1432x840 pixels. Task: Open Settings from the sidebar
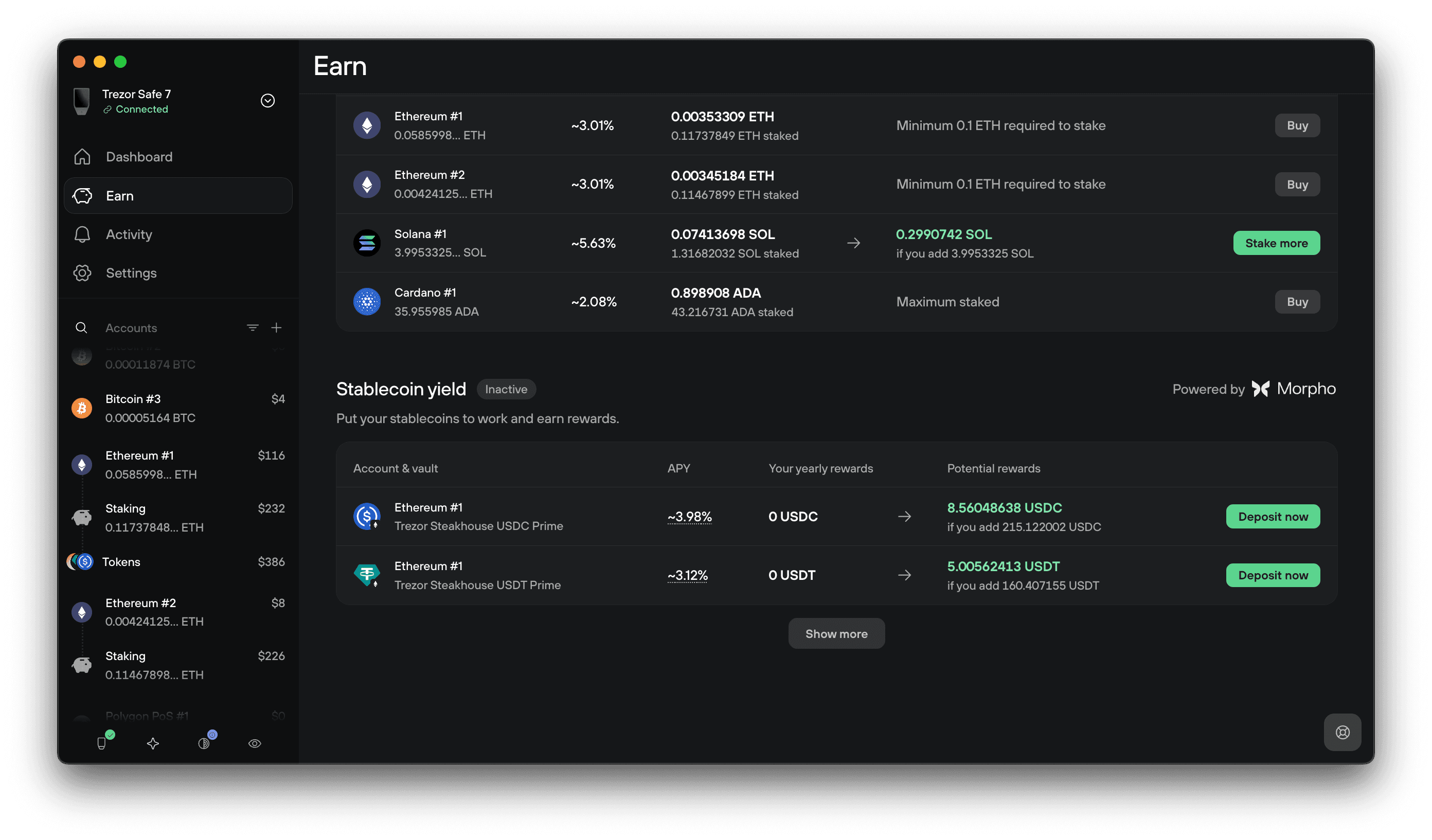[x=178, y=272]
